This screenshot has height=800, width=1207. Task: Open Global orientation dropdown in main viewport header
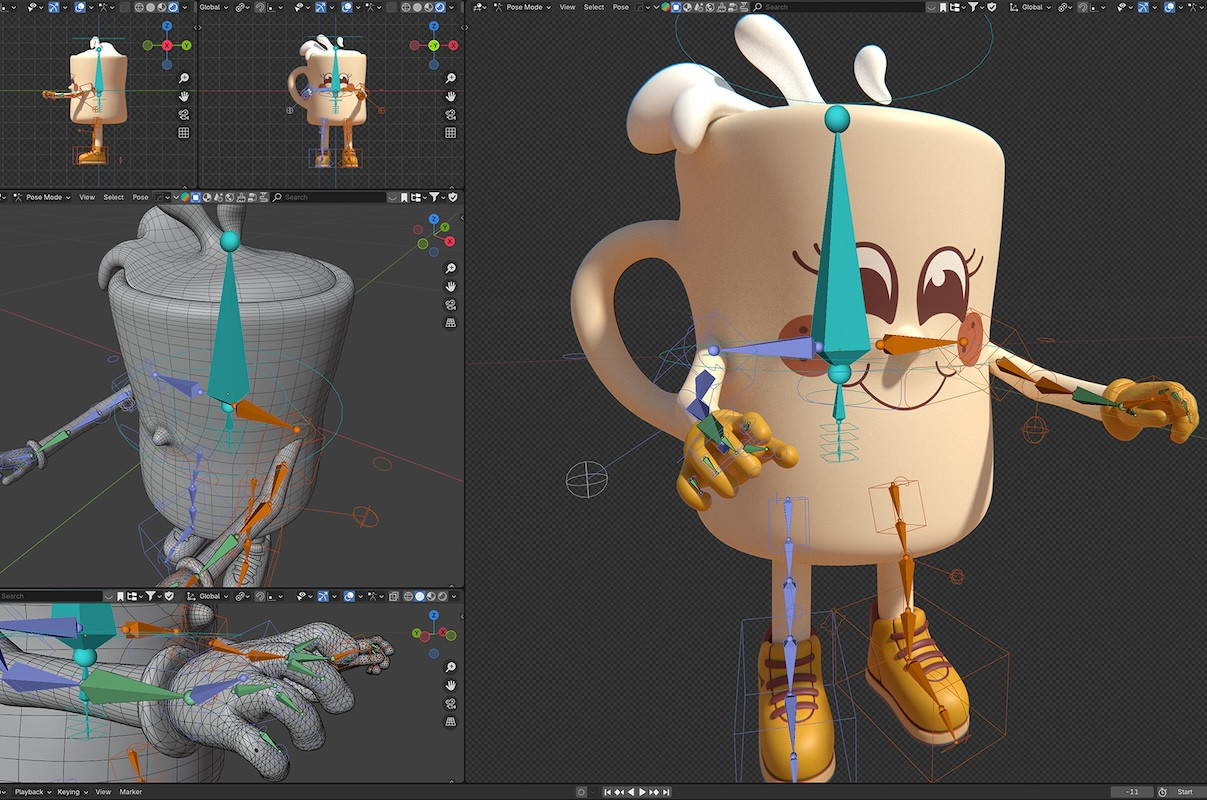point(1034,7)
